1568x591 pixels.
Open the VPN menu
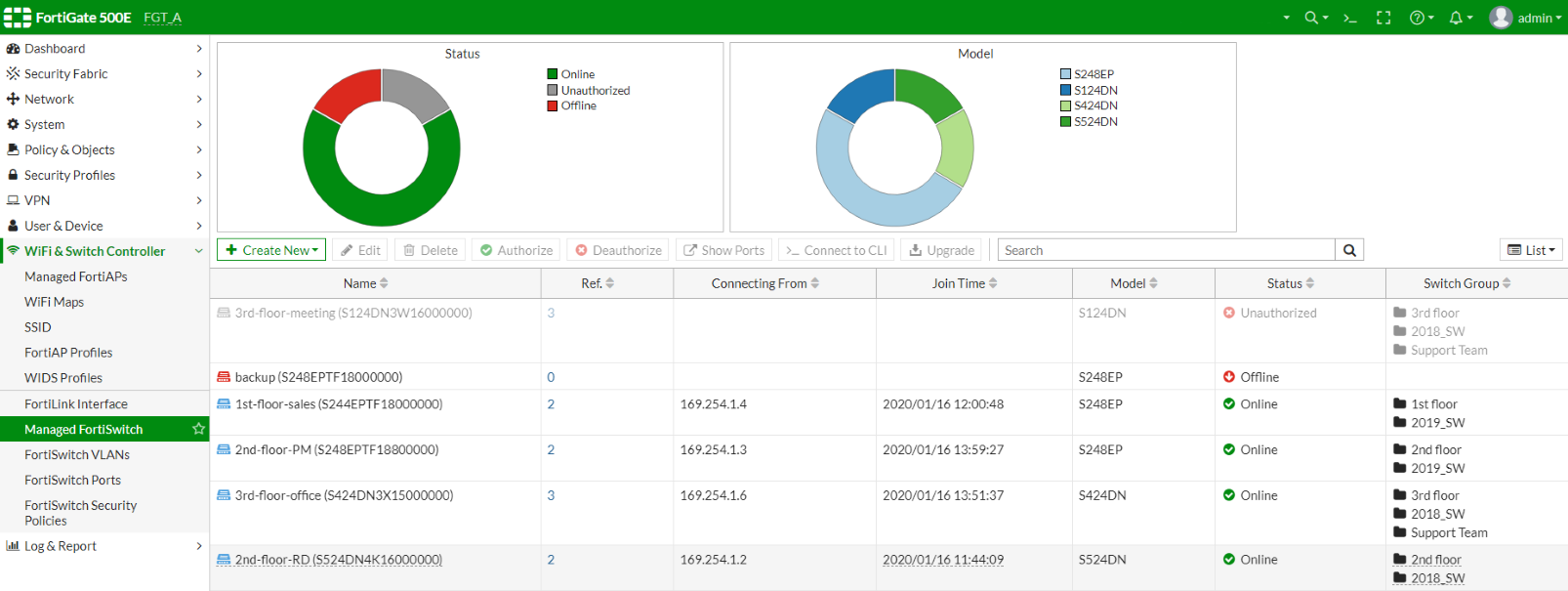(x=104, y=200)
